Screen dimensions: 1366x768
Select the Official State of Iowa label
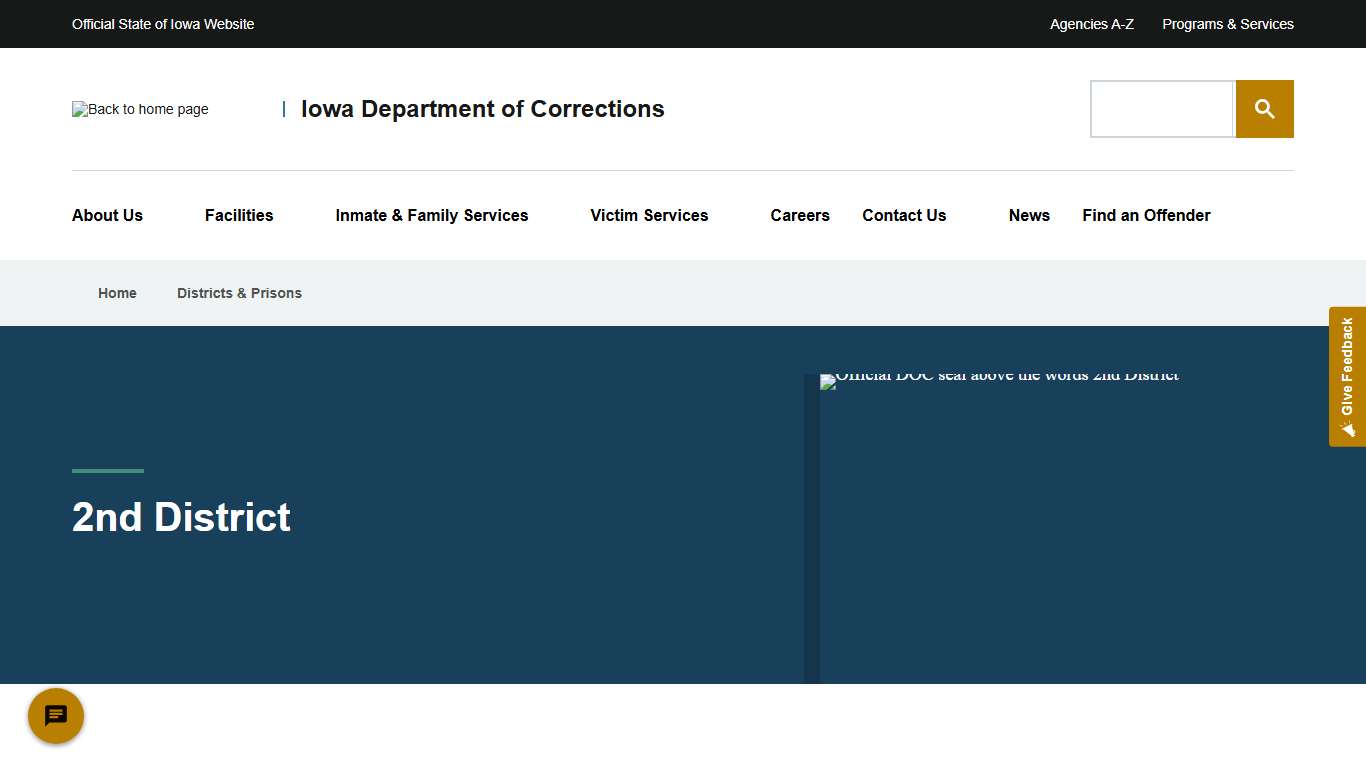click(x=162, y=23)
